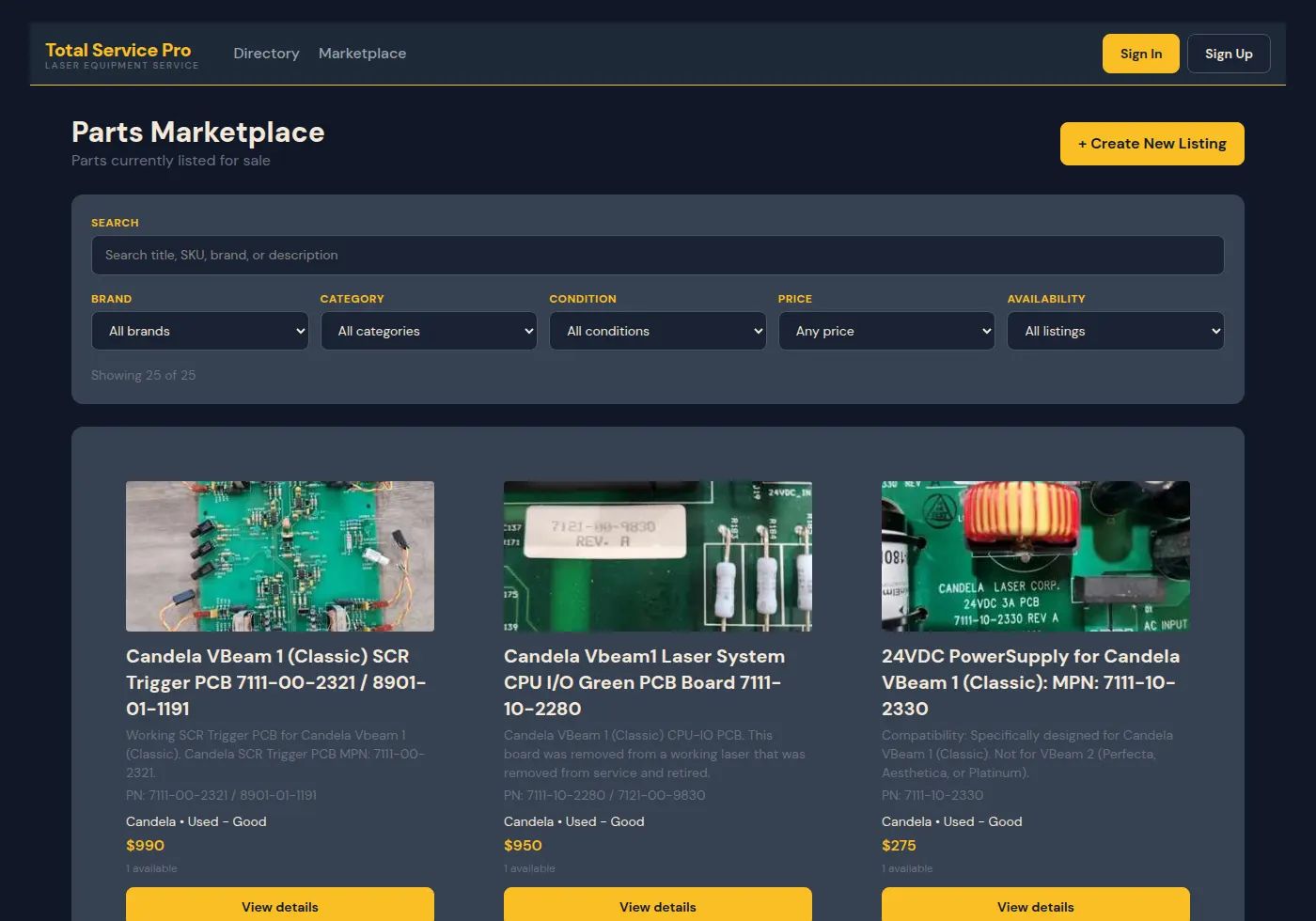
Task: Open the CPU I/O Green PCB photo thumbnail
Action: [x=658, y=556]
